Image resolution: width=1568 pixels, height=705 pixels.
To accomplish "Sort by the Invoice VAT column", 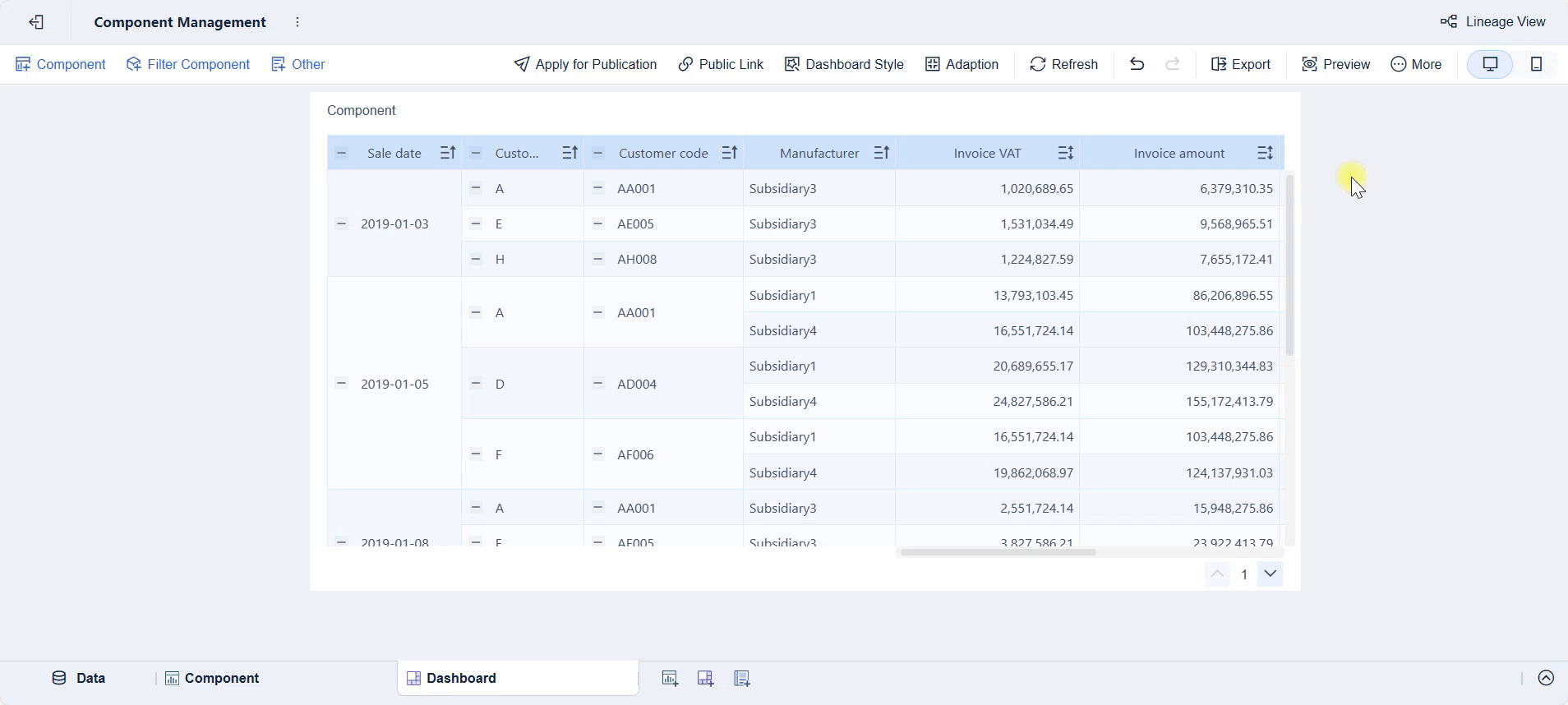I will pyautogui.click(x=1066, y=153).
